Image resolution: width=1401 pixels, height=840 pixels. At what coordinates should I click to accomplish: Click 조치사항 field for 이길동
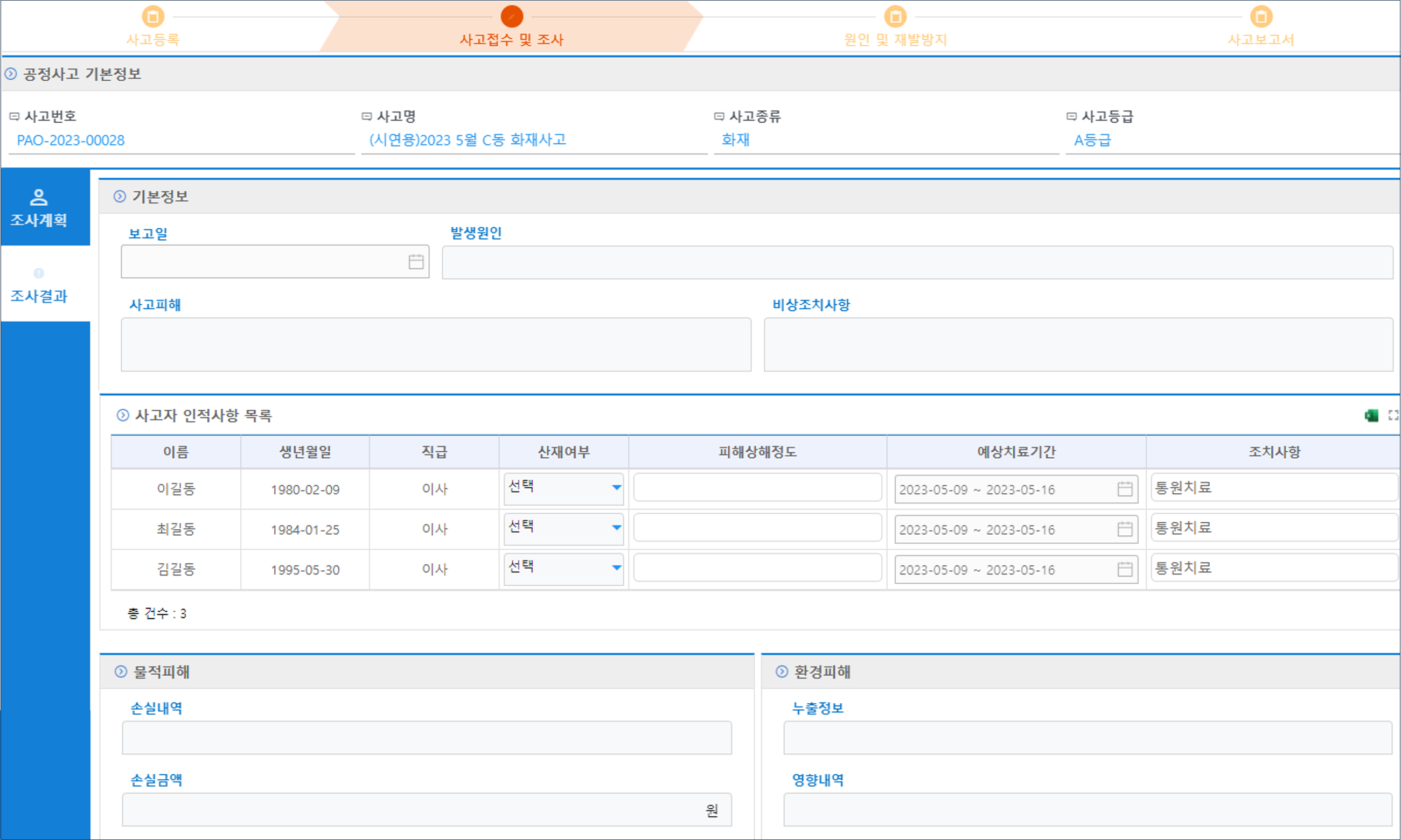pyautogui.click(x=1275, y=487)
